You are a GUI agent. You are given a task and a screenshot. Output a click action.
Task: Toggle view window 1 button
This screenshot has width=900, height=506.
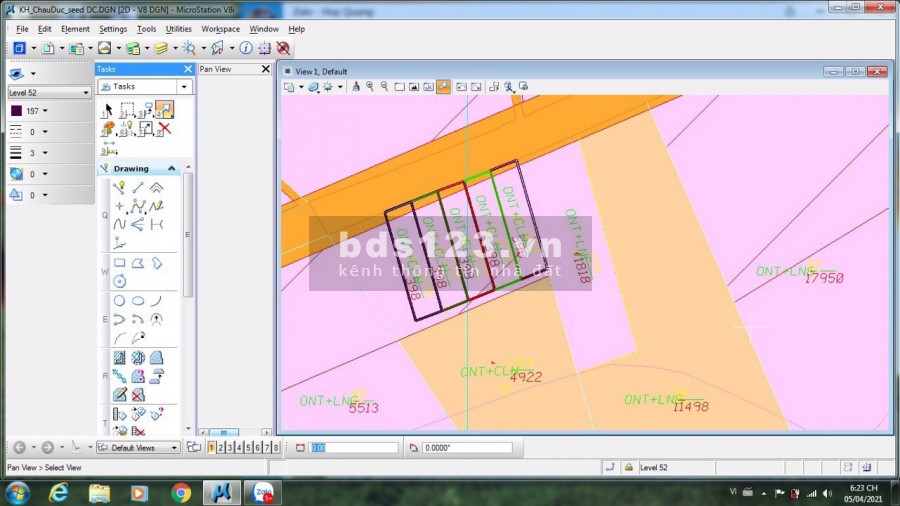[212, 447]
